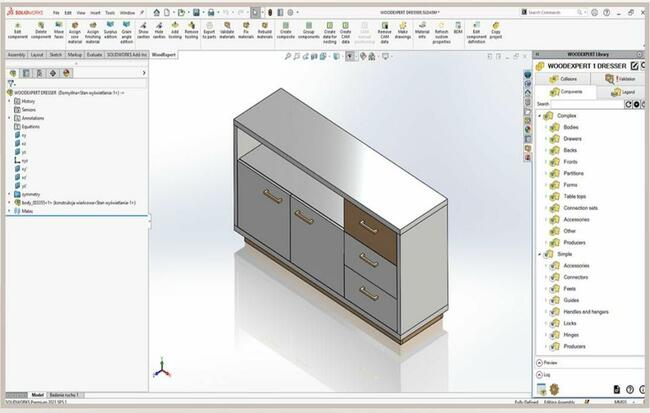Click the Save icon in quick toolbar
The height and width of the screenshot is (413, 650).
click(196, 12)
